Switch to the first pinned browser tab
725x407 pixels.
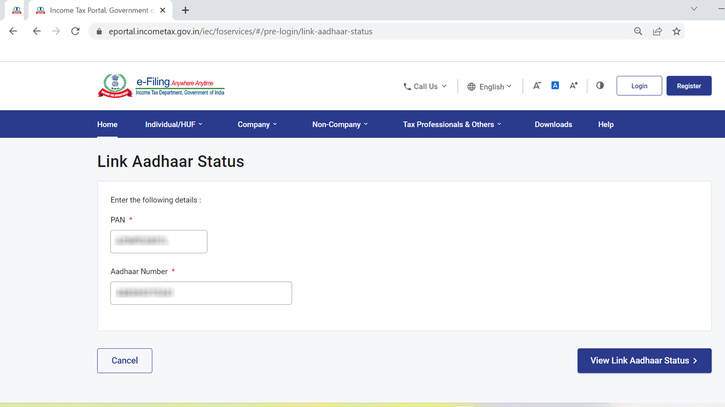17,10
